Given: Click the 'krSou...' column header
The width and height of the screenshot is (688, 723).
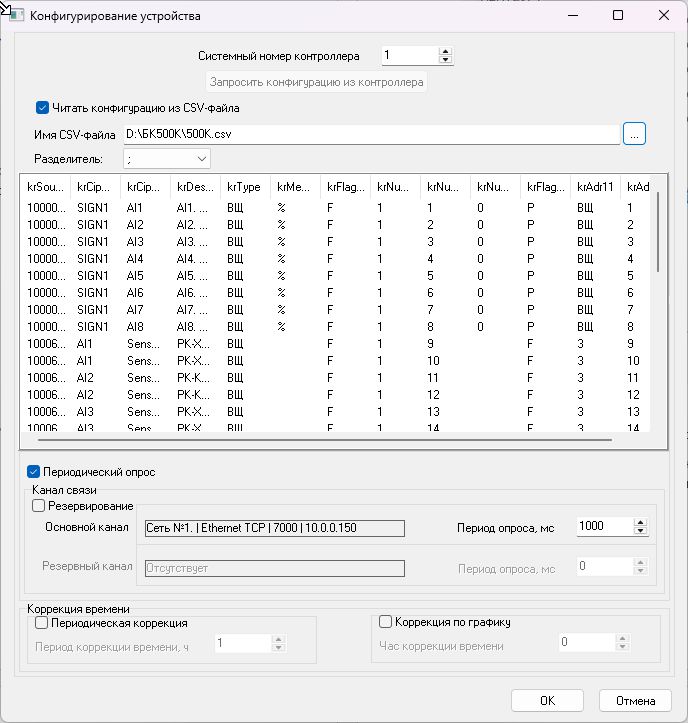Looking at the screenshot, I should point(45,187).
